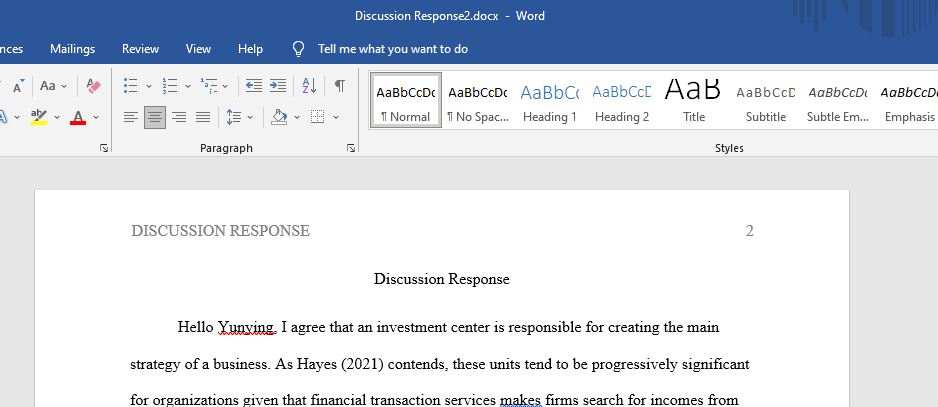
Task: Decrease paragraph indent
Action: [254, 86]
